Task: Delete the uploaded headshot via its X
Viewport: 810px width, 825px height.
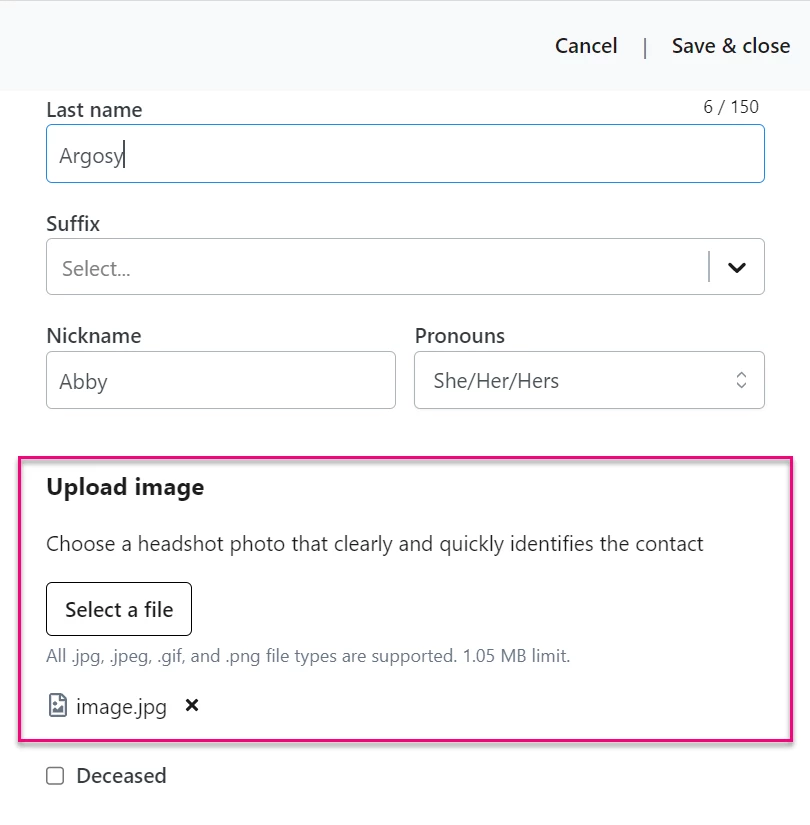Action: point(191,706)
